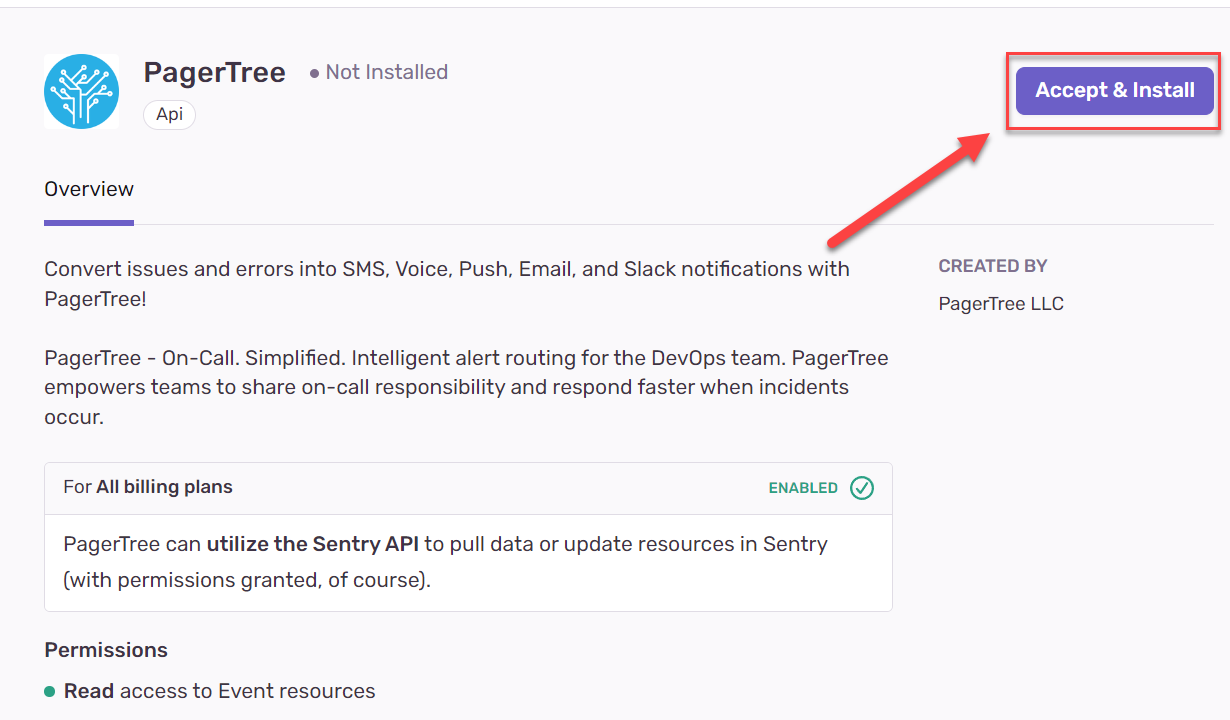Expand the Permissions section
Screen dimensions: 1230x720
pos(105,649)
